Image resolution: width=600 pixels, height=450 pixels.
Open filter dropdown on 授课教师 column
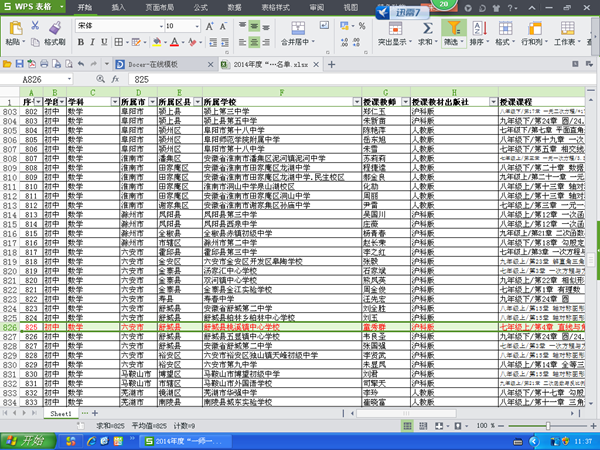(x=405, y=102)
